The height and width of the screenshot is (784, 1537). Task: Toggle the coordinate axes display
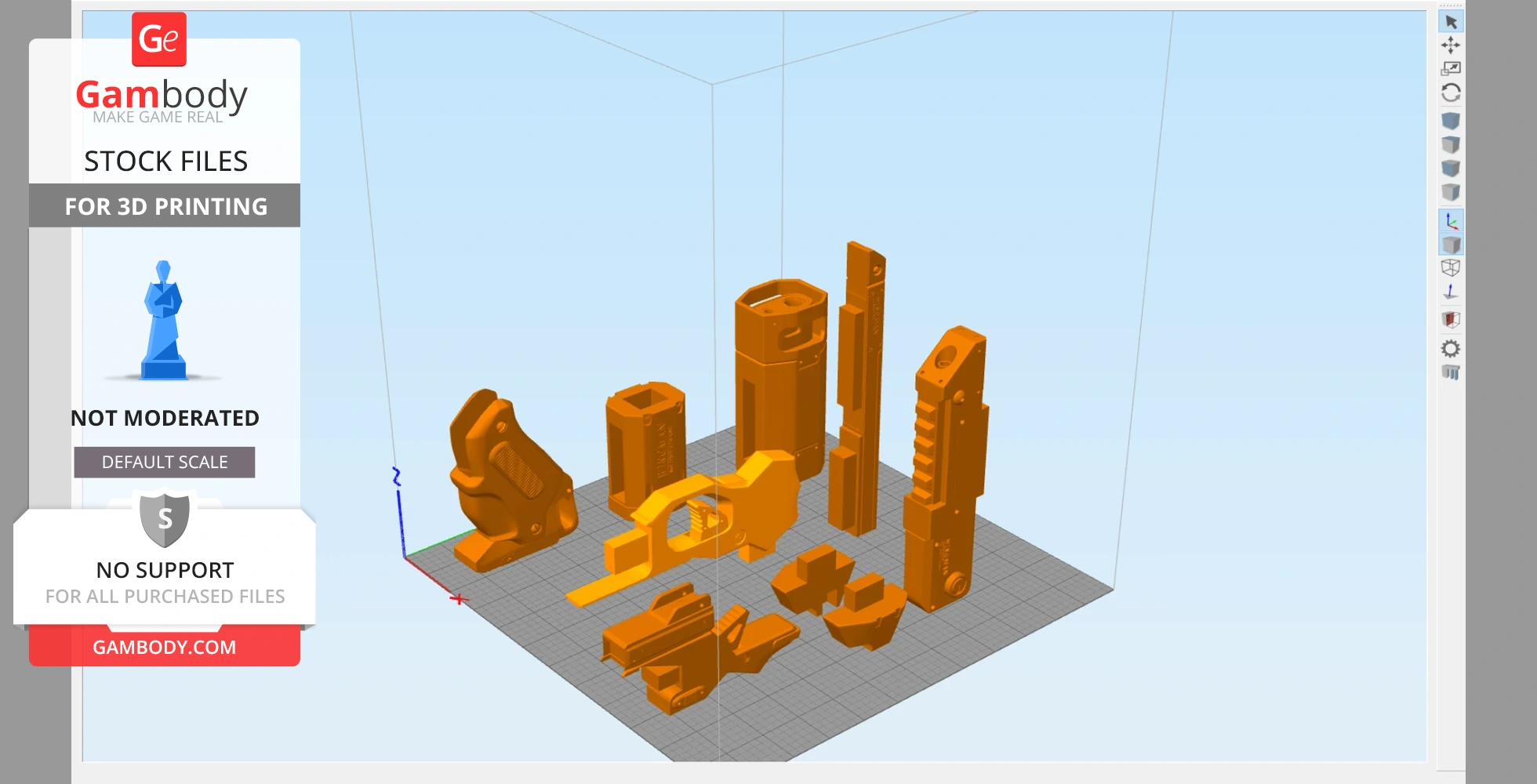tap(1452, 220)
